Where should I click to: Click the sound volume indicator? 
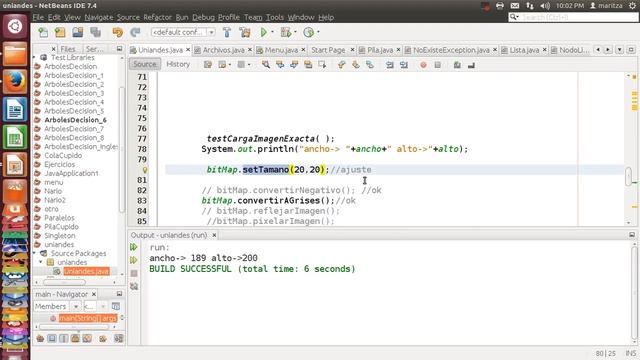(545, 6)
